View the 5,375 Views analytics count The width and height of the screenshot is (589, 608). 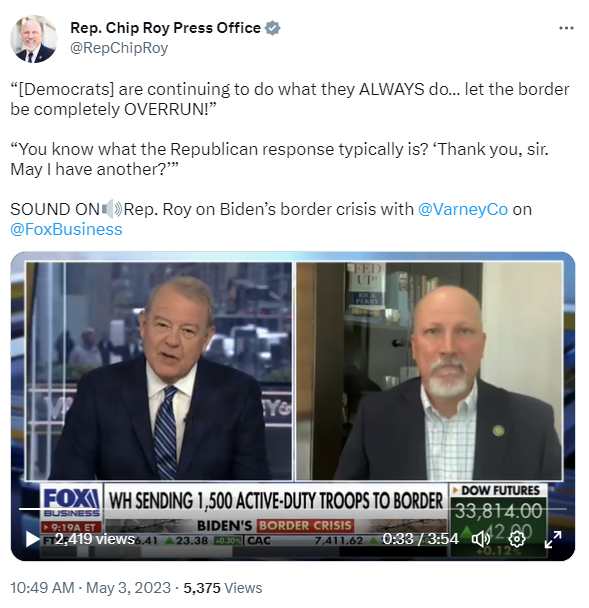[223, 587]
